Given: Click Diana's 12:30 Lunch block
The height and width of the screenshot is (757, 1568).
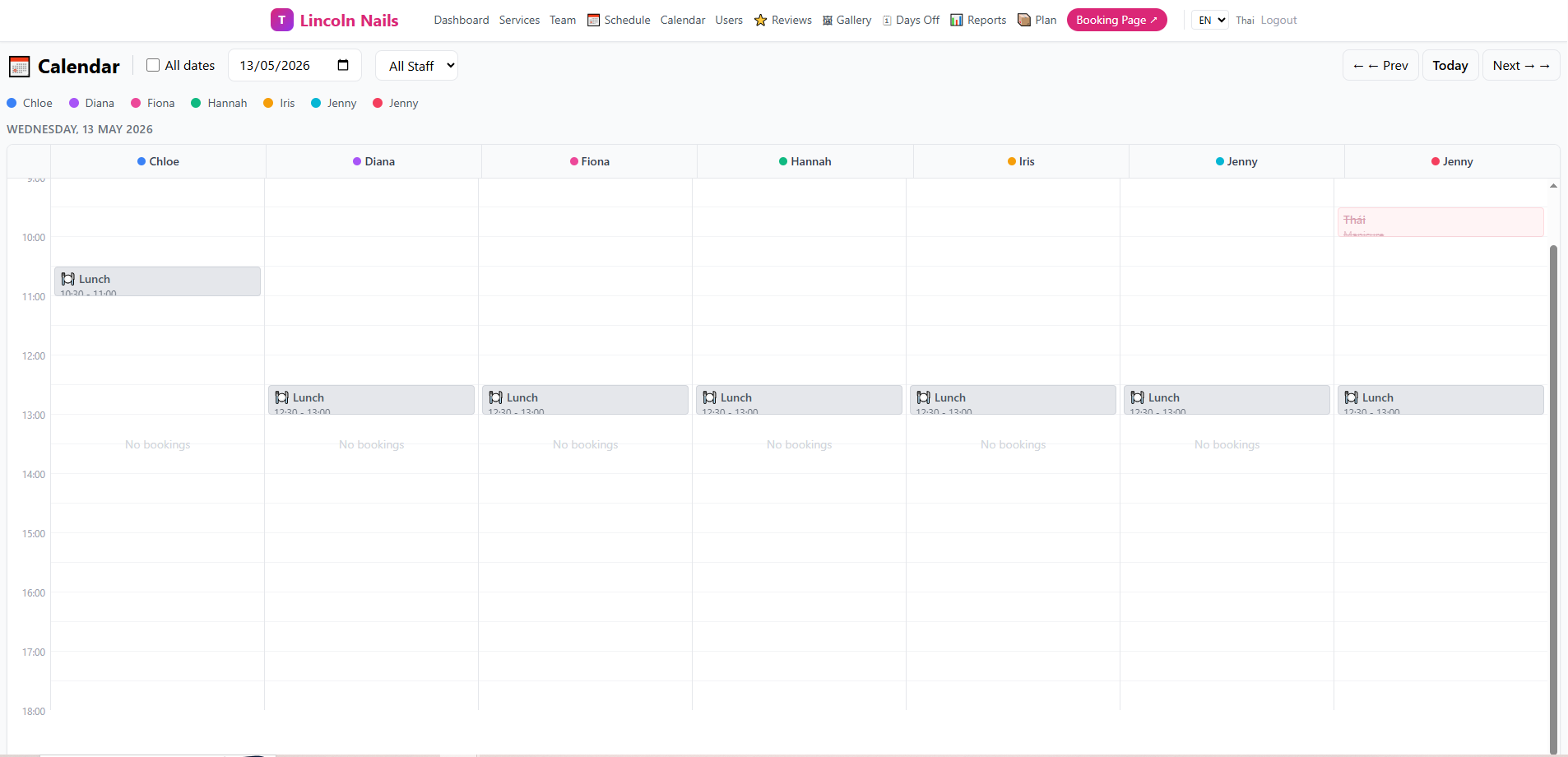Looking at the screenshot, I should coord(371,400).
